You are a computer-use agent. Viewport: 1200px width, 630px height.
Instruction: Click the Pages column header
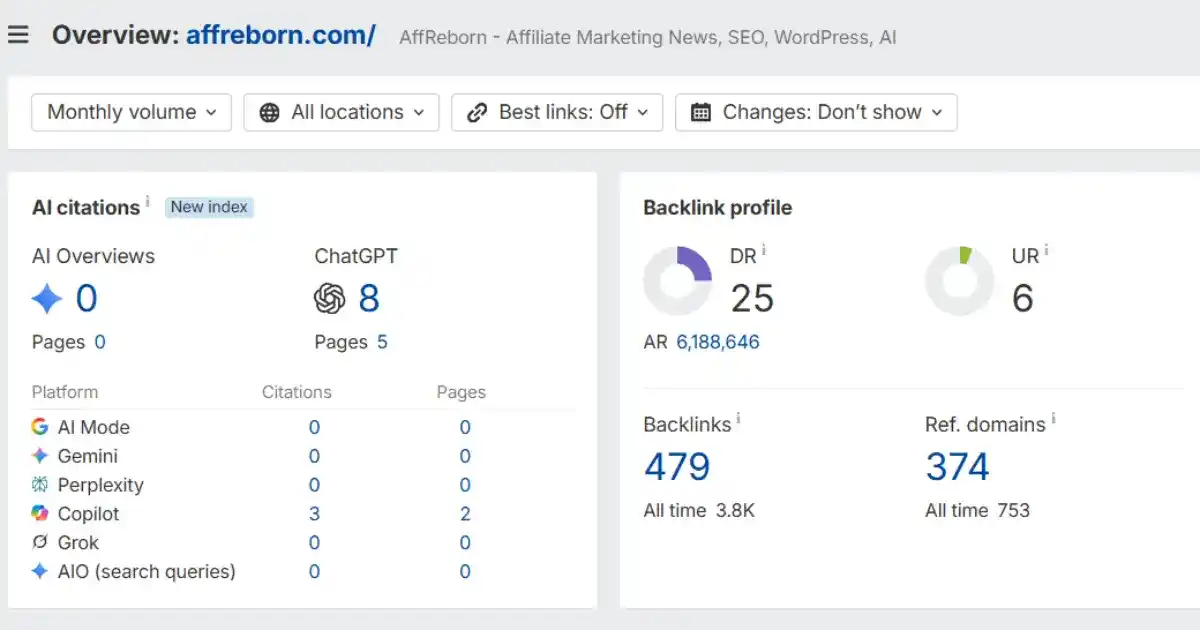point(461,392)
